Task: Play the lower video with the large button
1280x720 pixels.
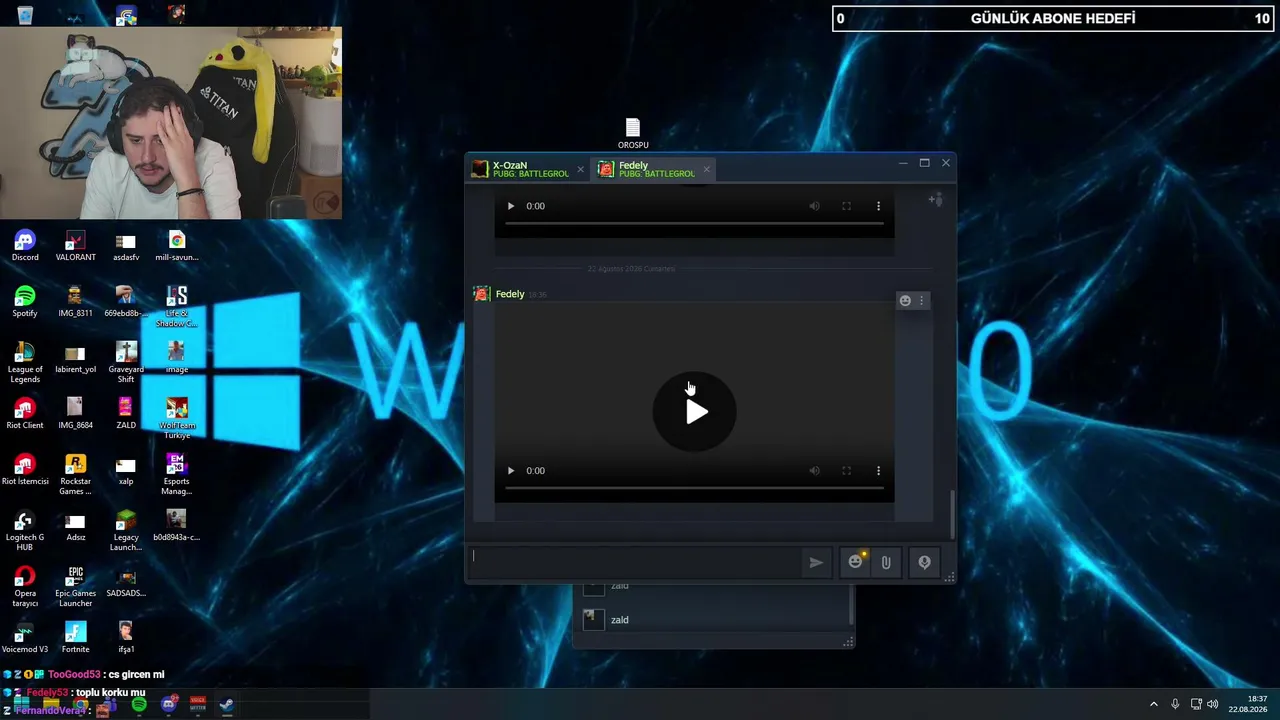Action: pyautogui.click(x=694, y=411)
